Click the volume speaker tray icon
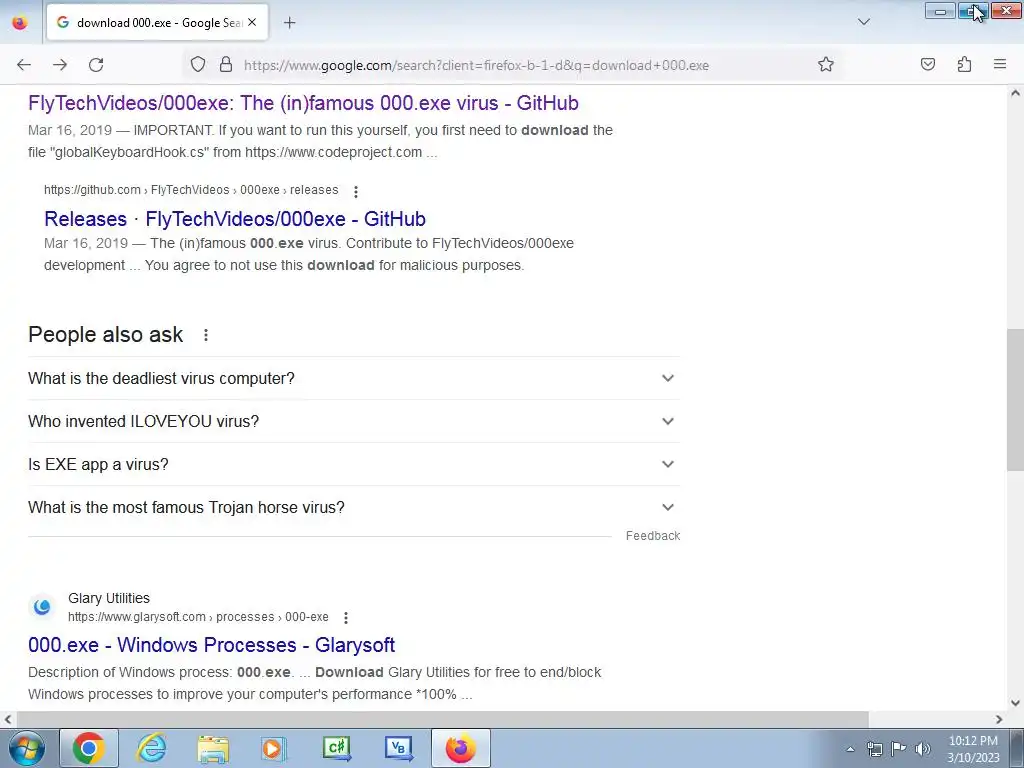The image size is (1024, 768). tap(923, 749)
